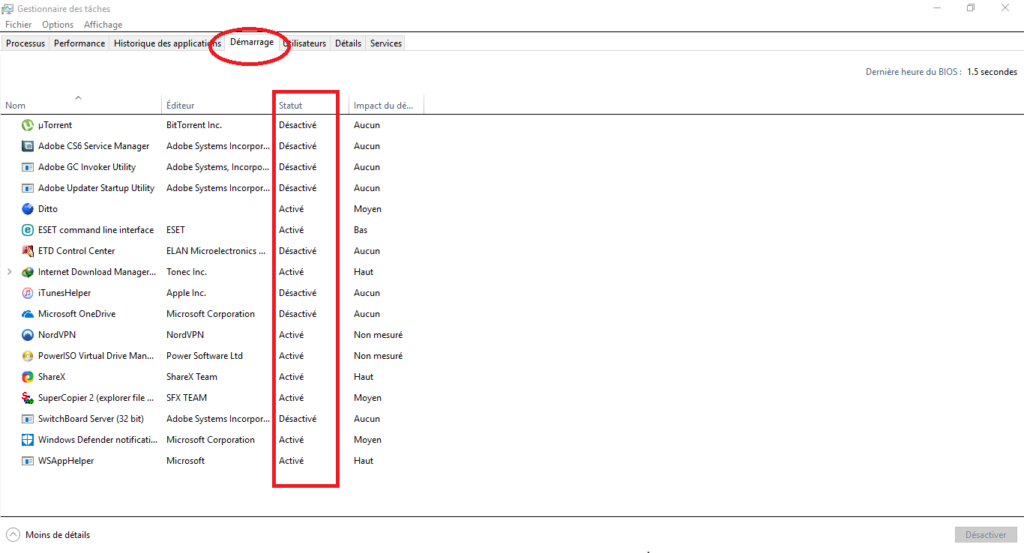Select the ShareX icon
Image resolution: width=1024 pixels, height=553 pixels.
pyautogui.click(x=27, y=377)
